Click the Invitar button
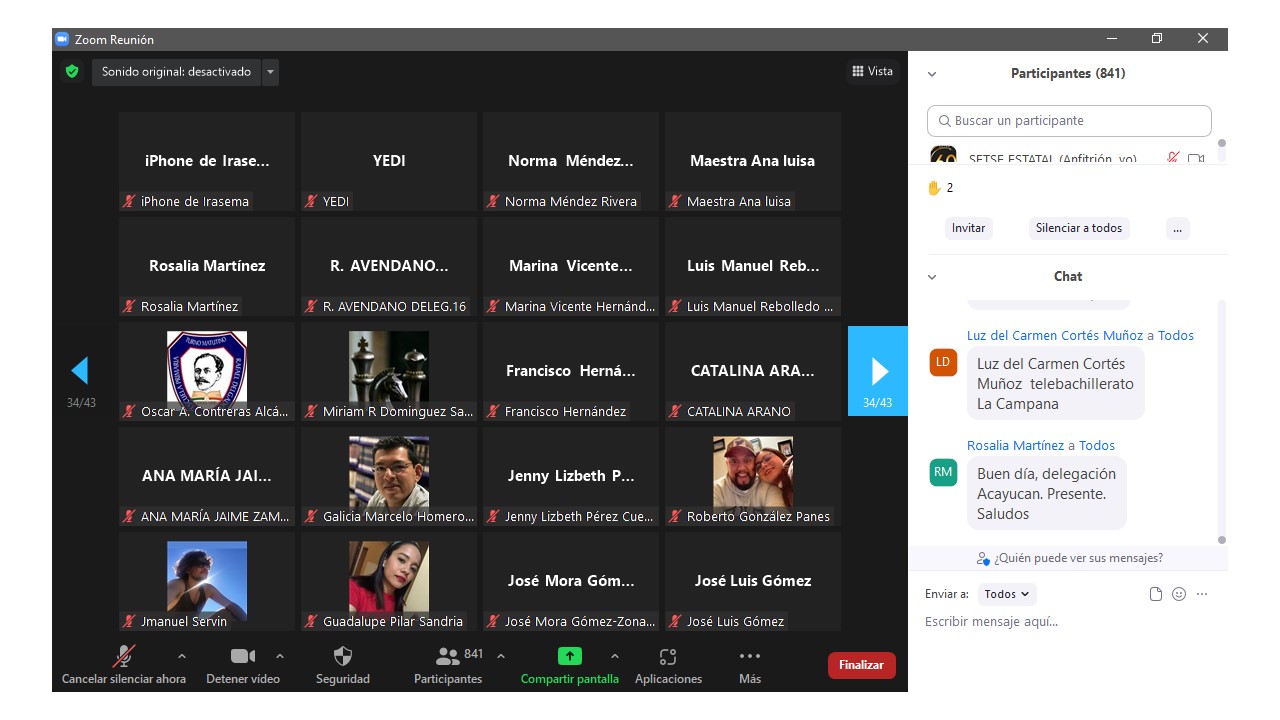The image size is (1280, 720). point(968,228)
